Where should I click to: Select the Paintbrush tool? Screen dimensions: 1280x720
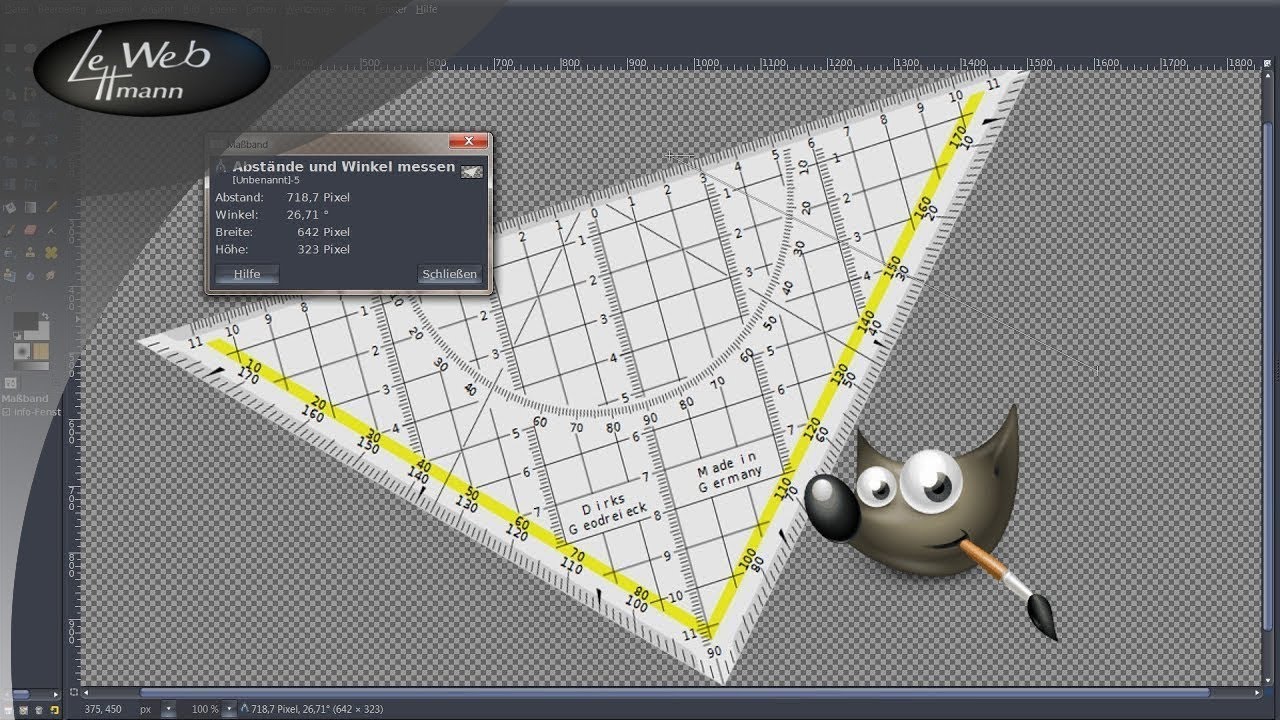pos(10,229)
